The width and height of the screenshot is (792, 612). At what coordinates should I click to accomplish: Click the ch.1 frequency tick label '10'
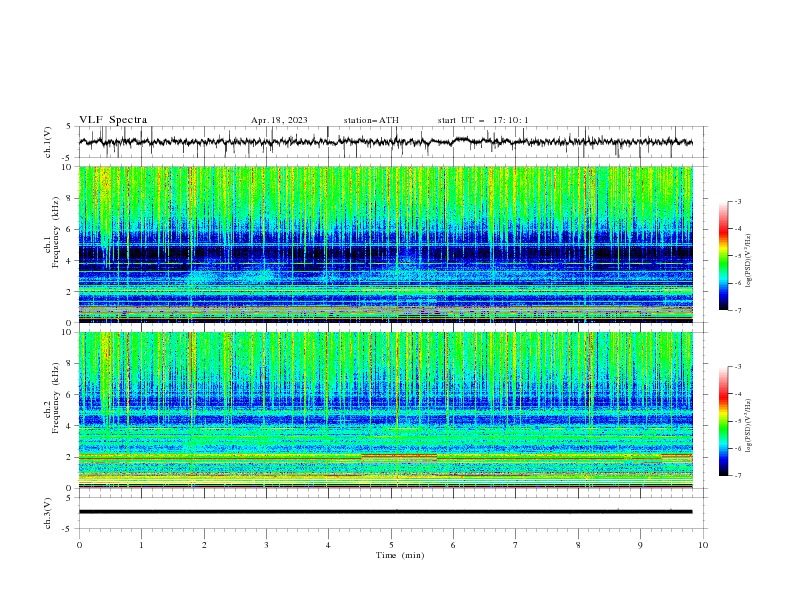[x=69, y=167]
